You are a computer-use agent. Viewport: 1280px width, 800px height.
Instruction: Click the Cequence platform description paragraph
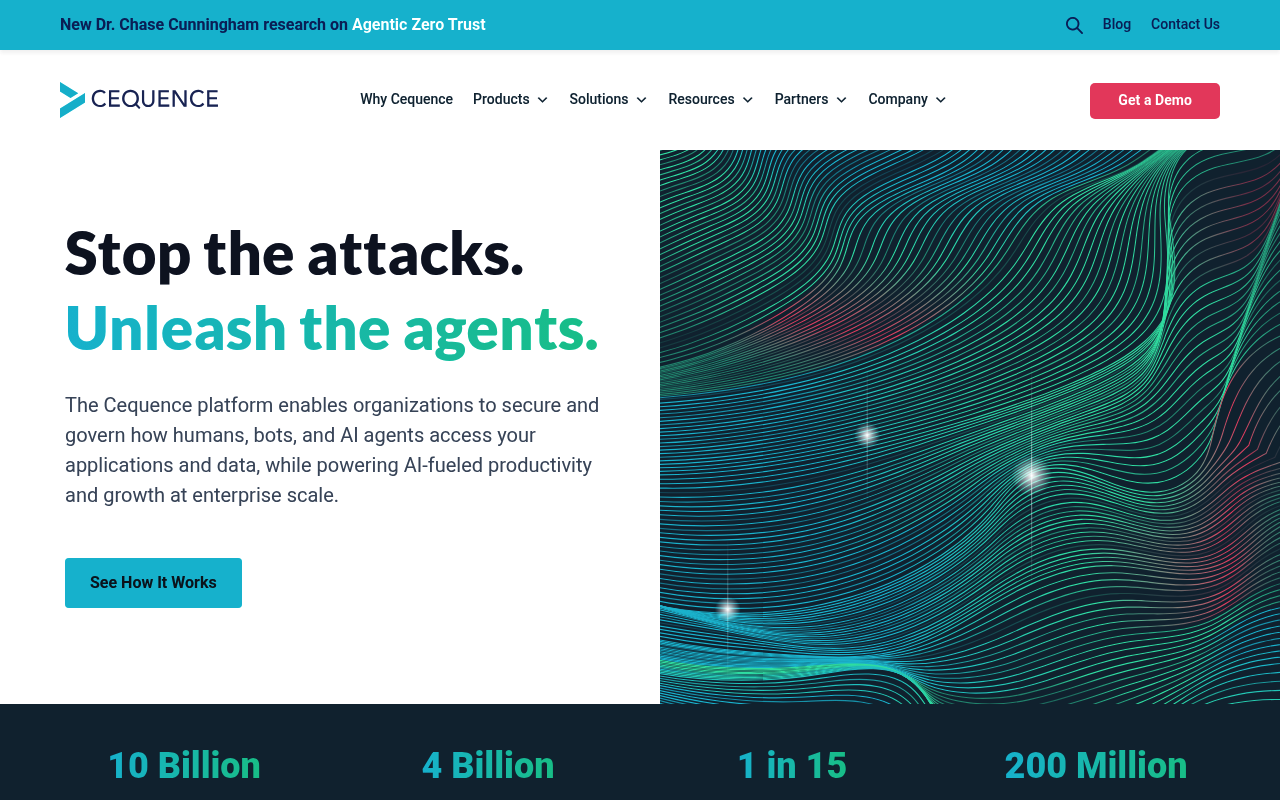click(x=332, y=450)
